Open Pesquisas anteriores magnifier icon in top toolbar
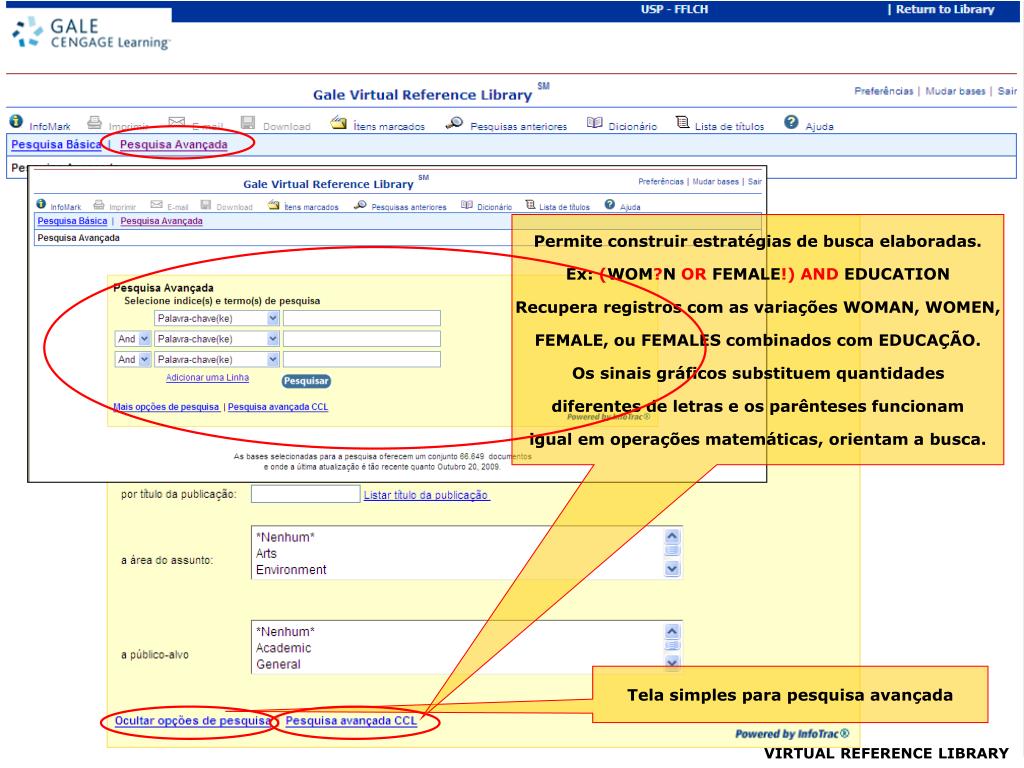1024x768 pixels. [454, 122]
